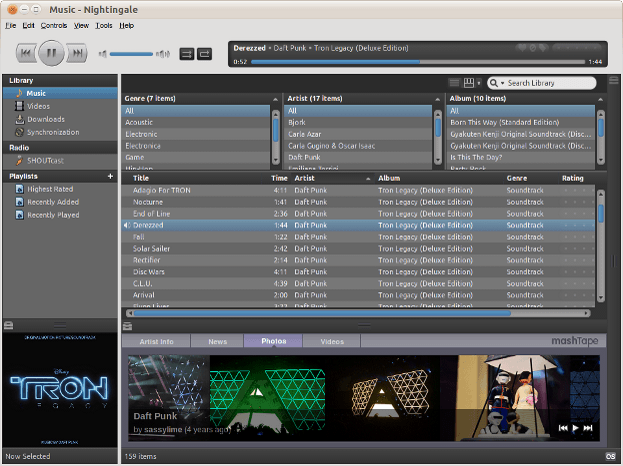Sort tracks by Genre column header
The width and height of the screenshot is (623, 466).
tap(530, 178)
